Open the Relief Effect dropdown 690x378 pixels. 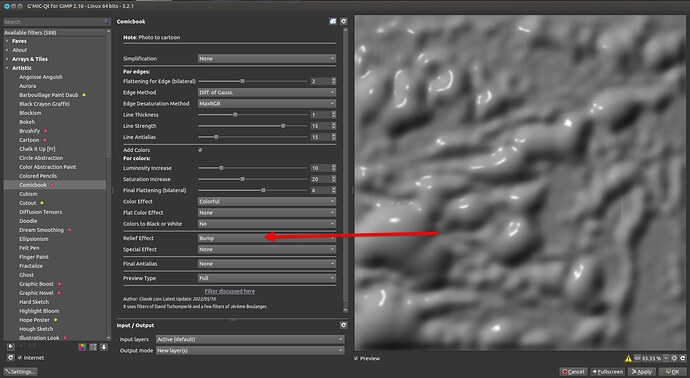pos(267,238)
